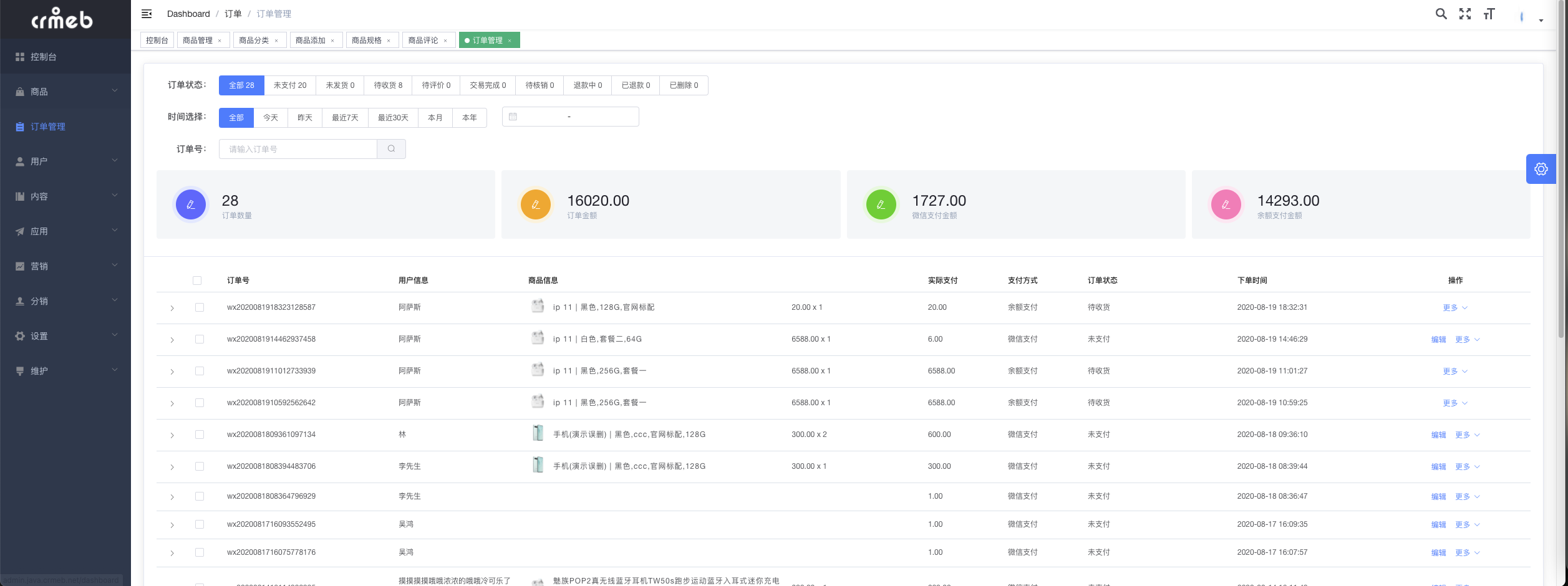The image size is (1568, 586).
Task: Check the box for order wx2020081910592562642
Action: click(x=200, y=403)
